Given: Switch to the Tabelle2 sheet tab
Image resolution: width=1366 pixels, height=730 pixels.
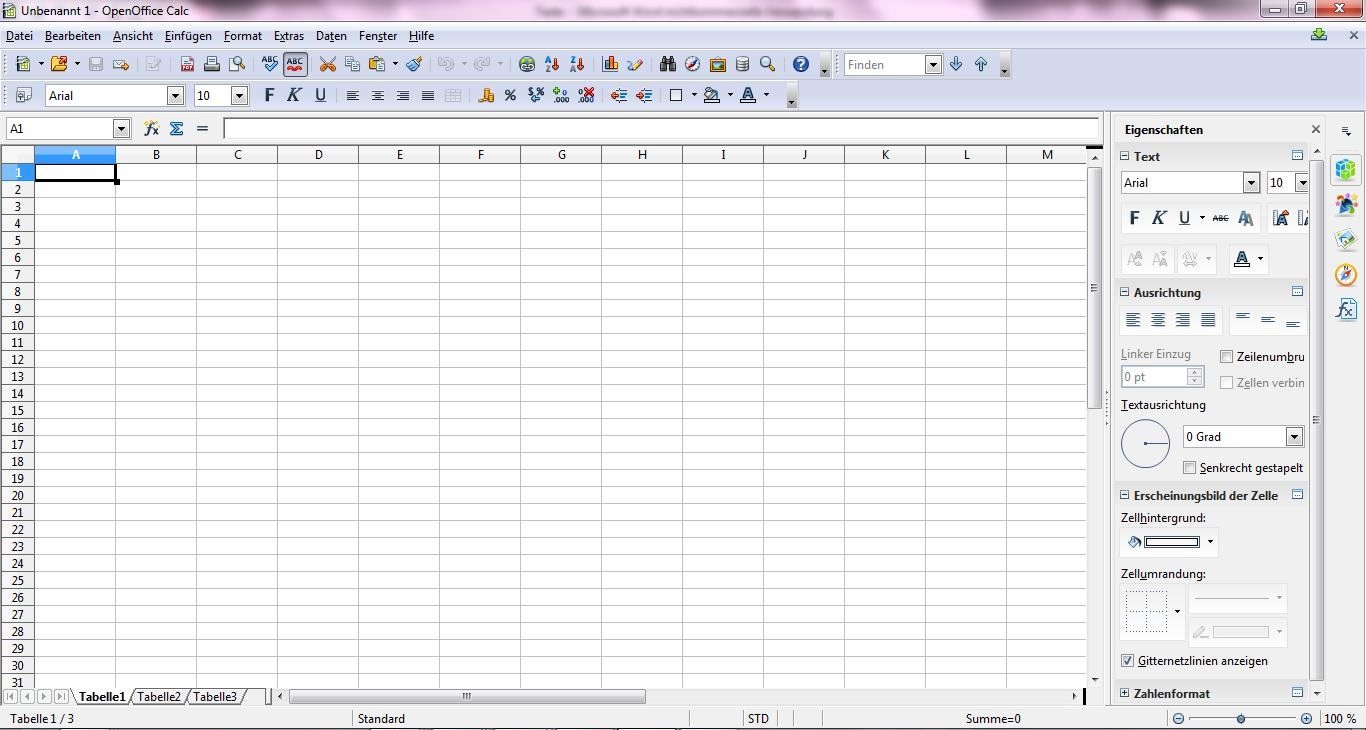Looking at the screenshot, I should 159,697.
